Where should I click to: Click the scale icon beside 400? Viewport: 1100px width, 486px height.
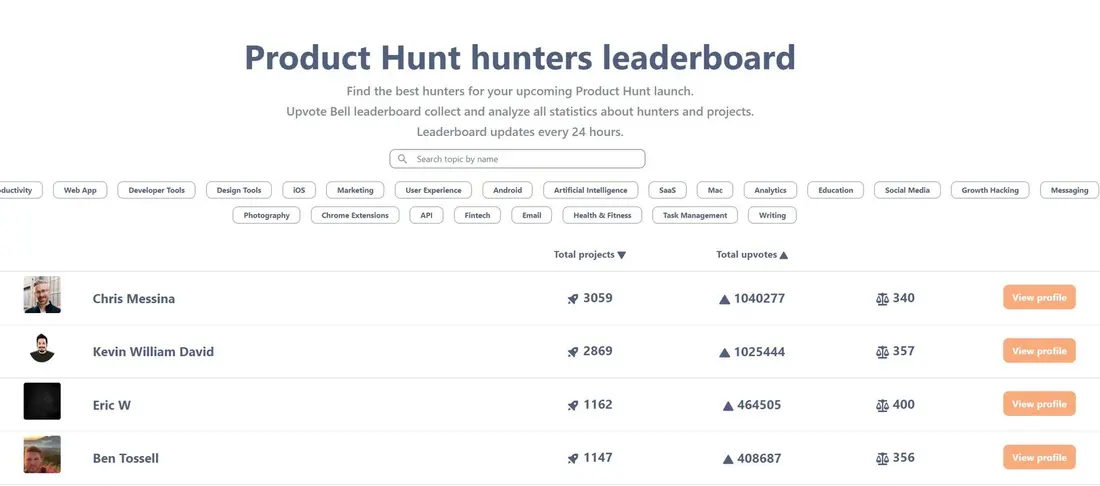tap(883, 405)
